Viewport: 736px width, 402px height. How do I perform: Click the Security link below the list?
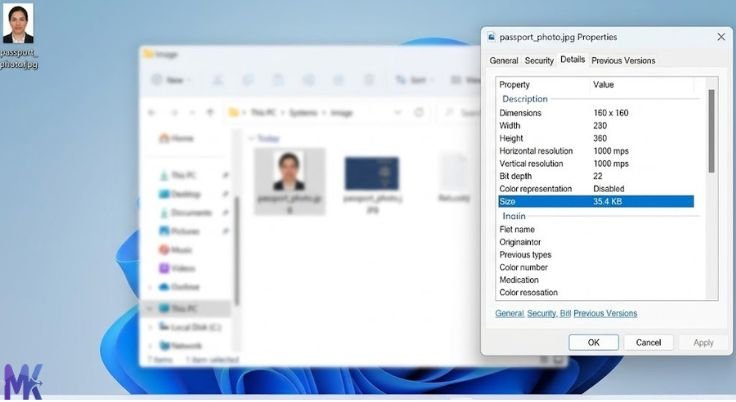[542, 313]
